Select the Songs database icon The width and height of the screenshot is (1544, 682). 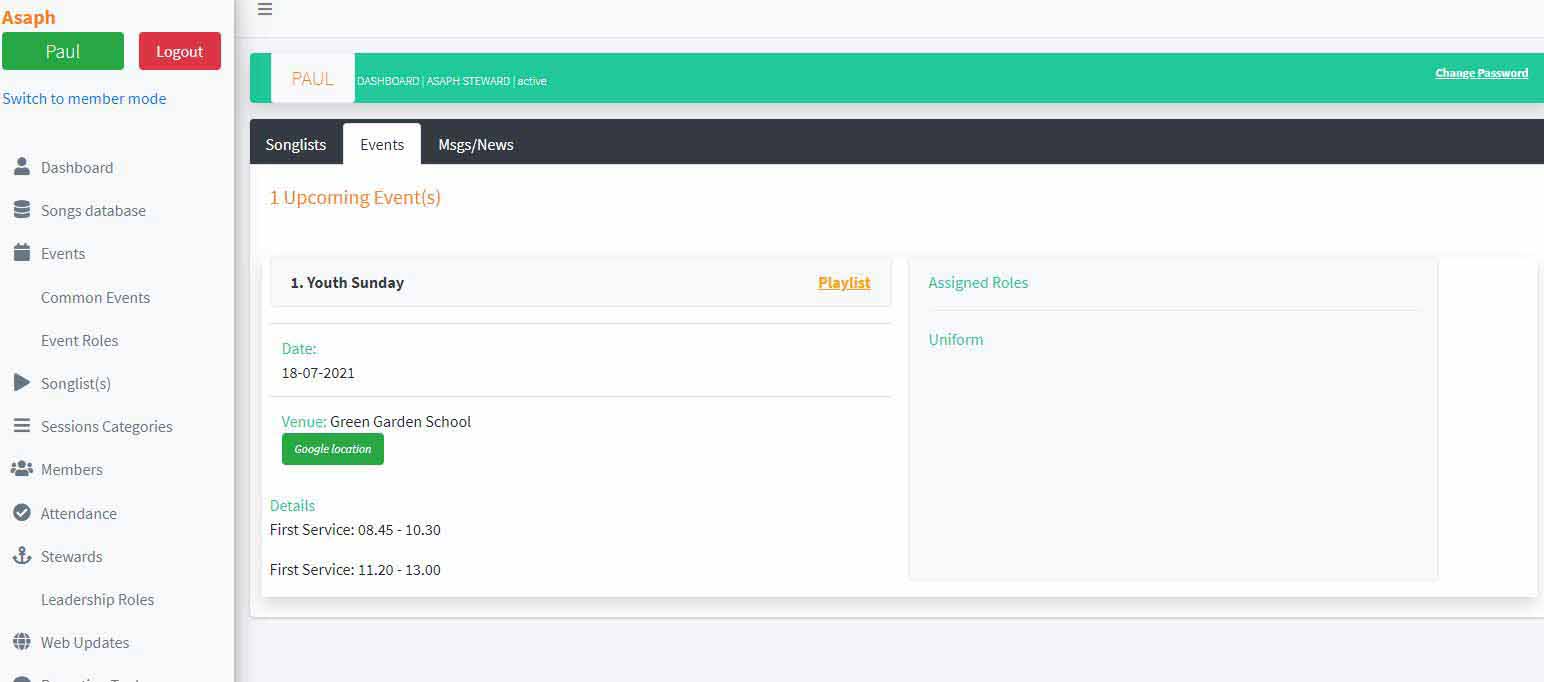click(21, 210)
